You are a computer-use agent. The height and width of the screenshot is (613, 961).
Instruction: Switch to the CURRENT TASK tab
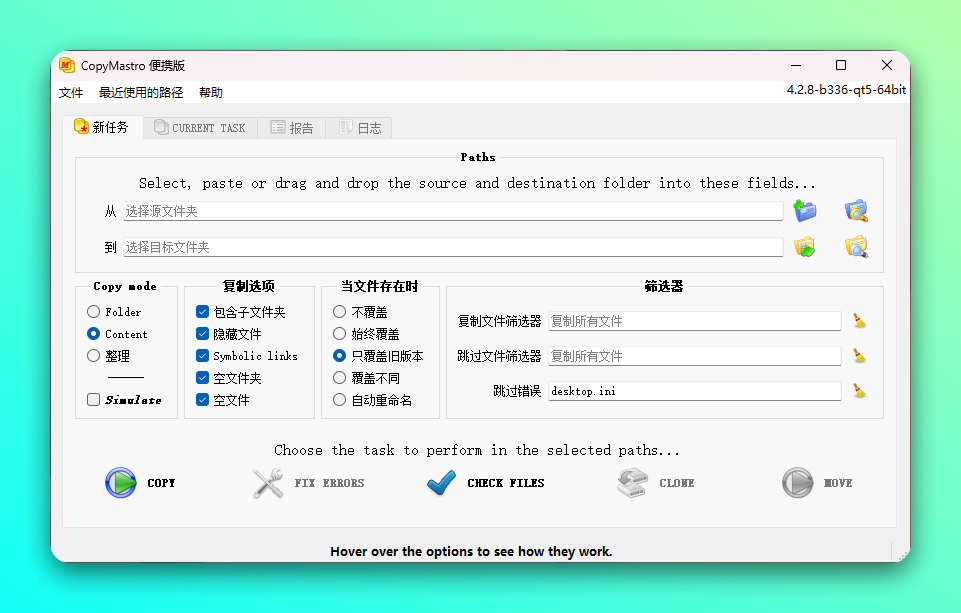coord(200,128)
